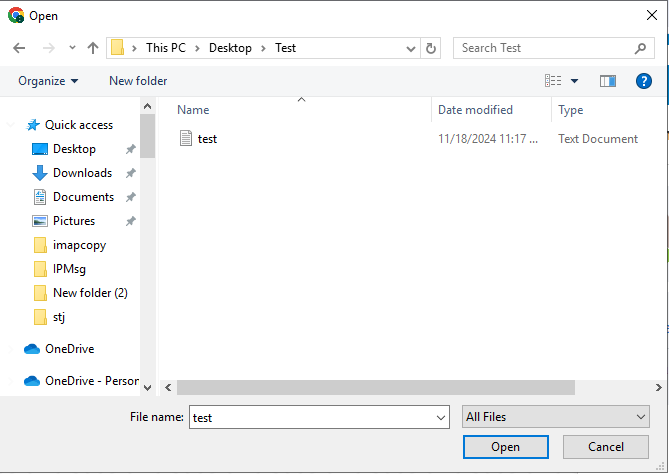669x474 pixels.
Task: Click the Open button
Action: click(x=506, y=447)
